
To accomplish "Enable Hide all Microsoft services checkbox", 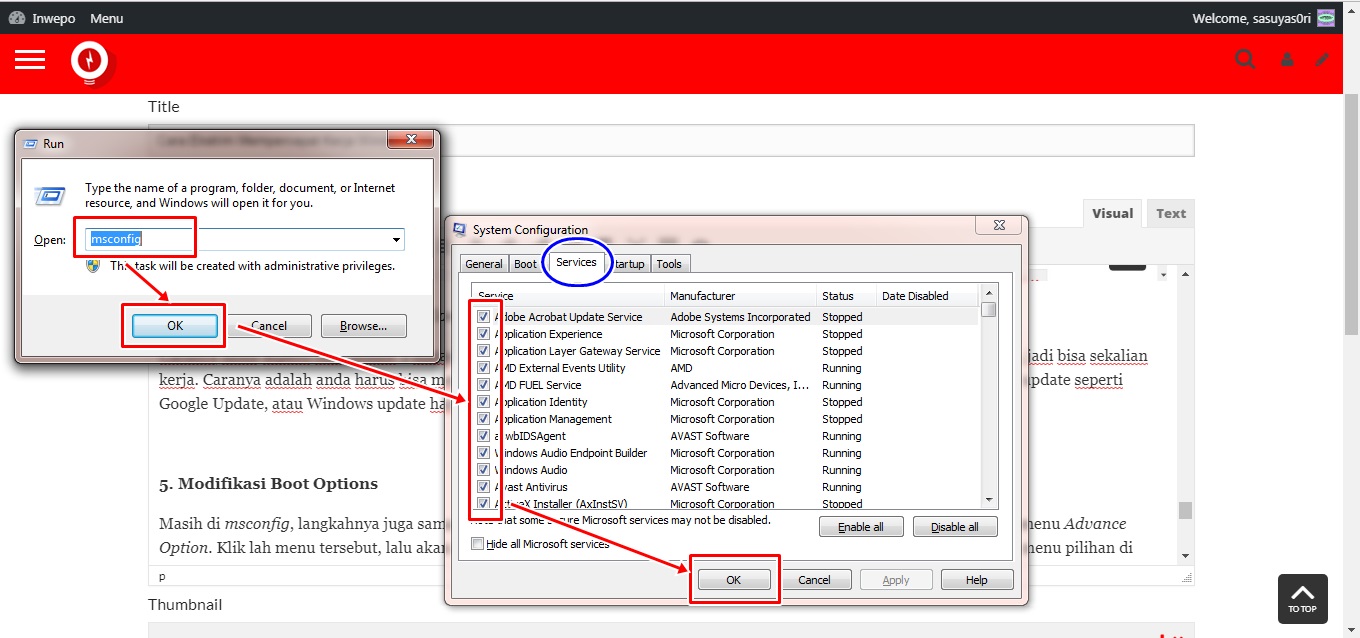I will click(477, 544).
